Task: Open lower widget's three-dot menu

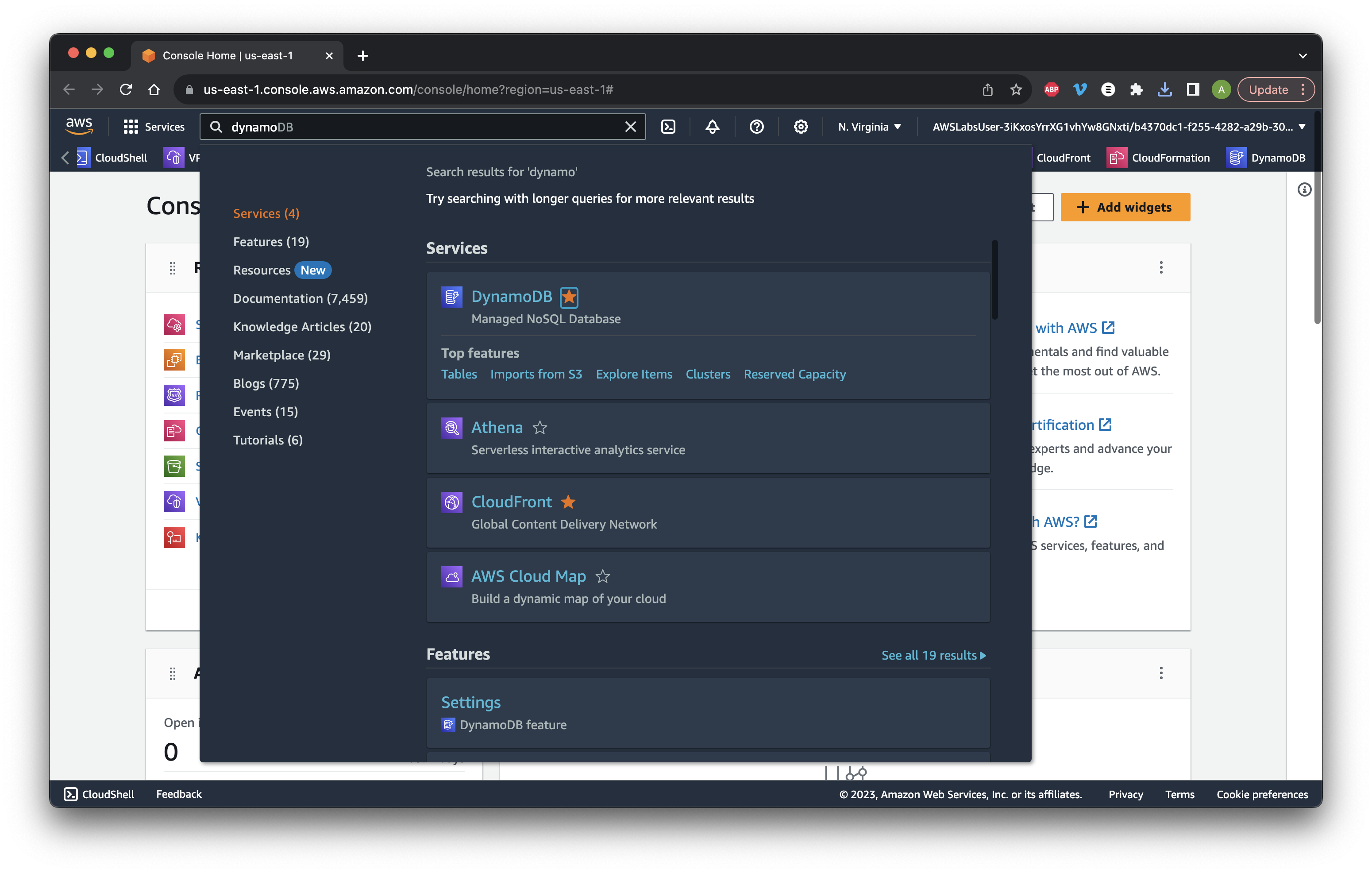Action: (1160, 673)
